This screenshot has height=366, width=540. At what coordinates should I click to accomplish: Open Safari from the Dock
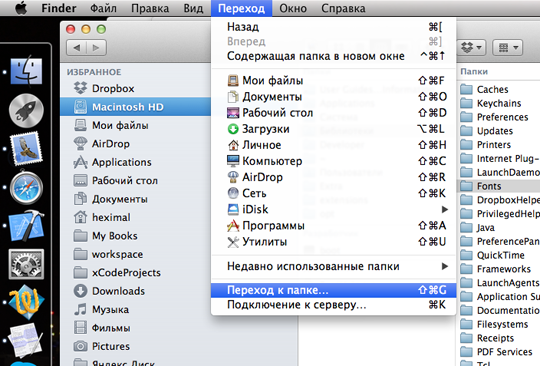(x=26, y=187)
